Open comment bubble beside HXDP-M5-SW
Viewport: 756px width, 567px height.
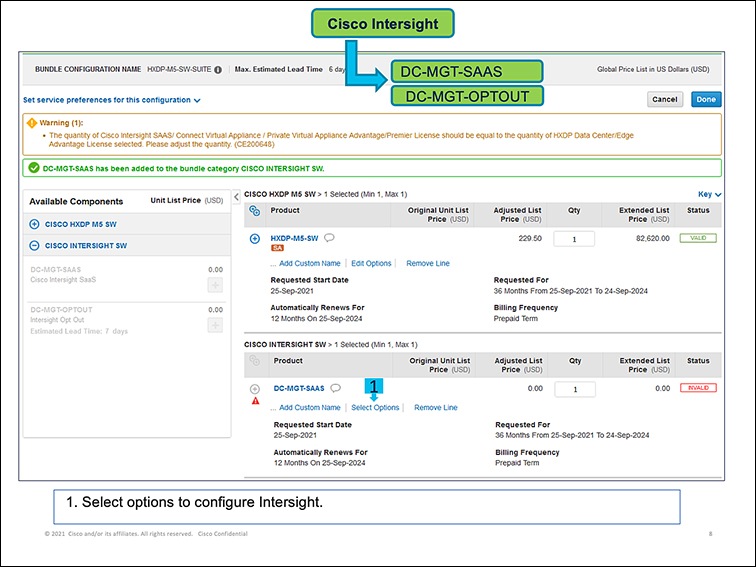tap(329, 238)
